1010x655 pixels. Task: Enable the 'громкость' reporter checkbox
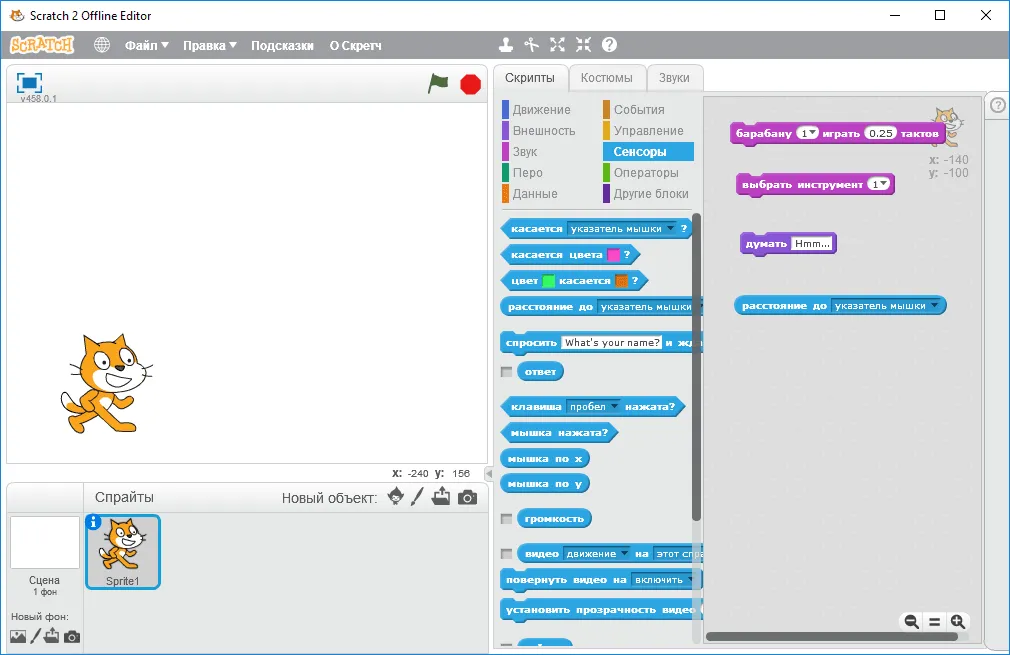pyautogui.click(x=506, y=519)
